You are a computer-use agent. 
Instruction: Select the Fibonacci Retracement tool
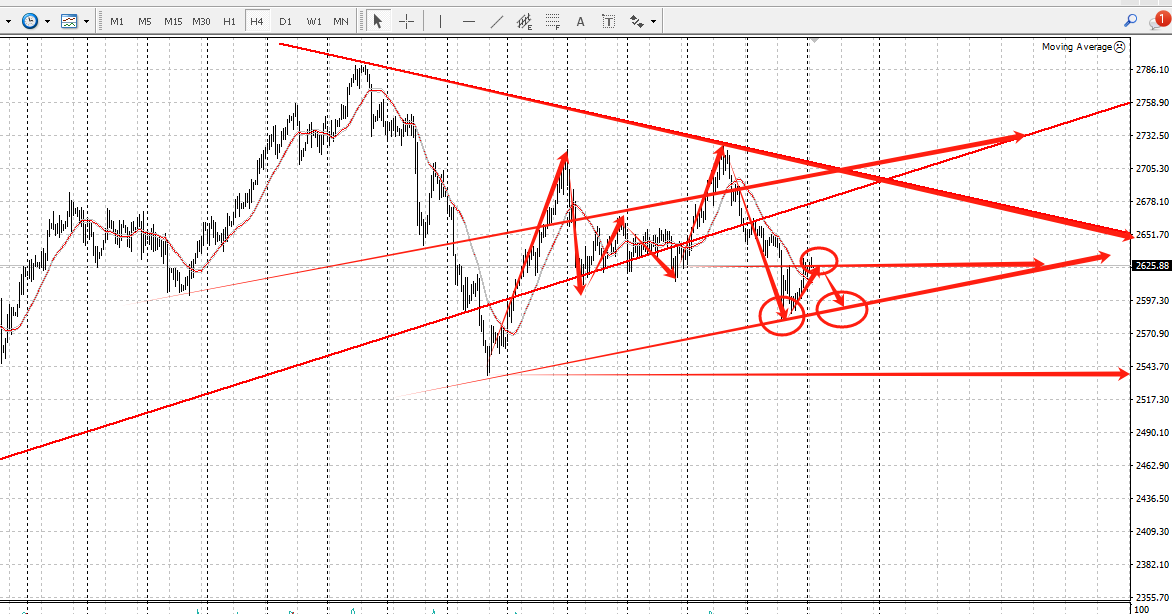point(552,21)
